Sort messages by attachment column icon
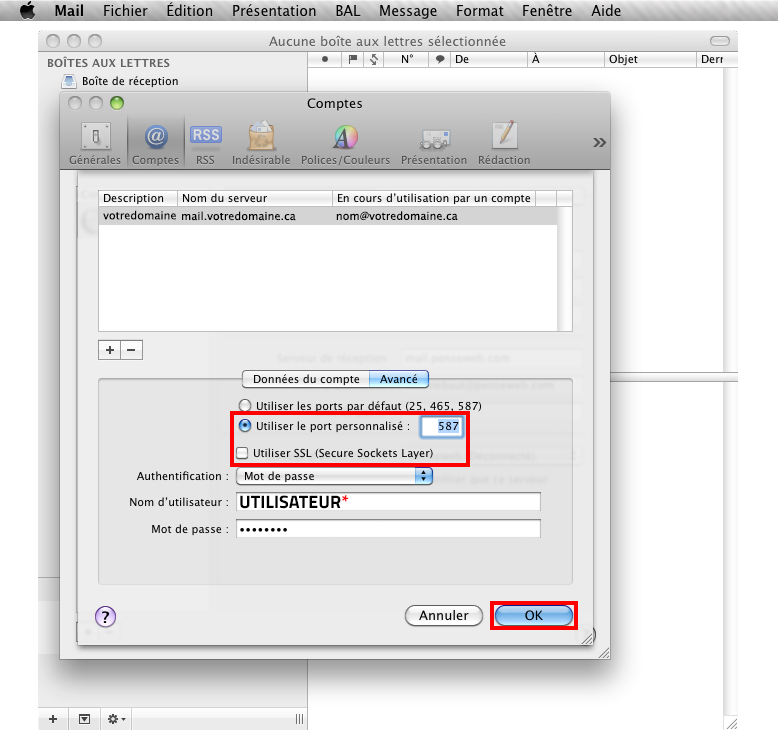The height and width of the screenshot is (732, 778). coord(374,59)
